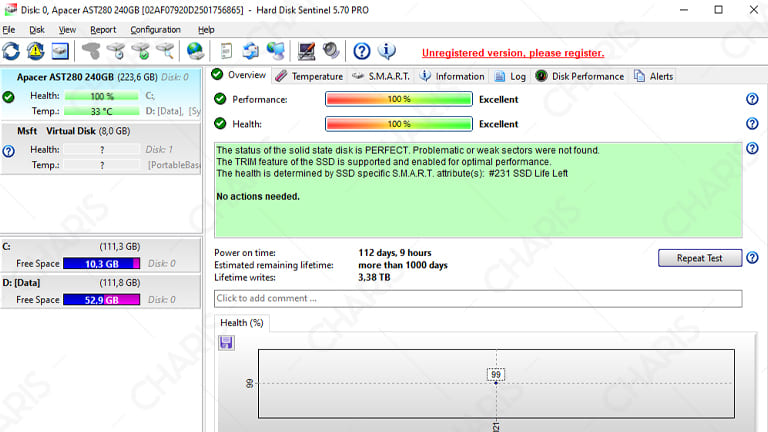Click the globe over disk toolbar icon

195,51
